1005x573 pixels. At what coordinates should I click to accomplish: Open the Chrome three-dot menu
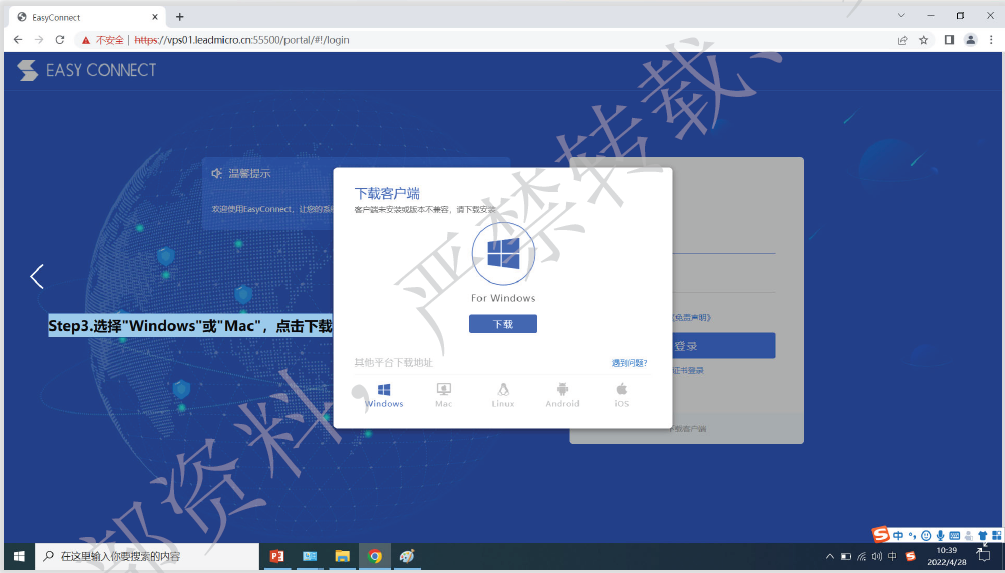(991, 40)
